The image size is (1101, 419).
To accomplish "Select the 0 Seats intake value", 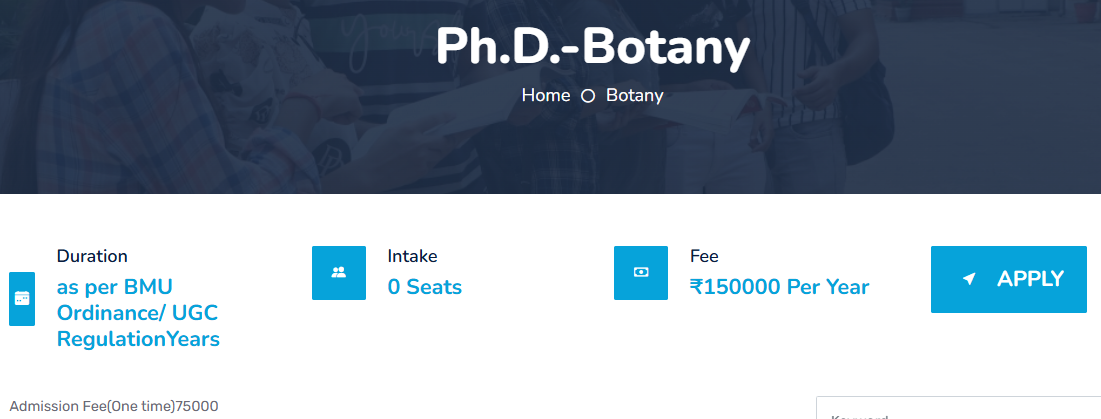I will [424, 287].
